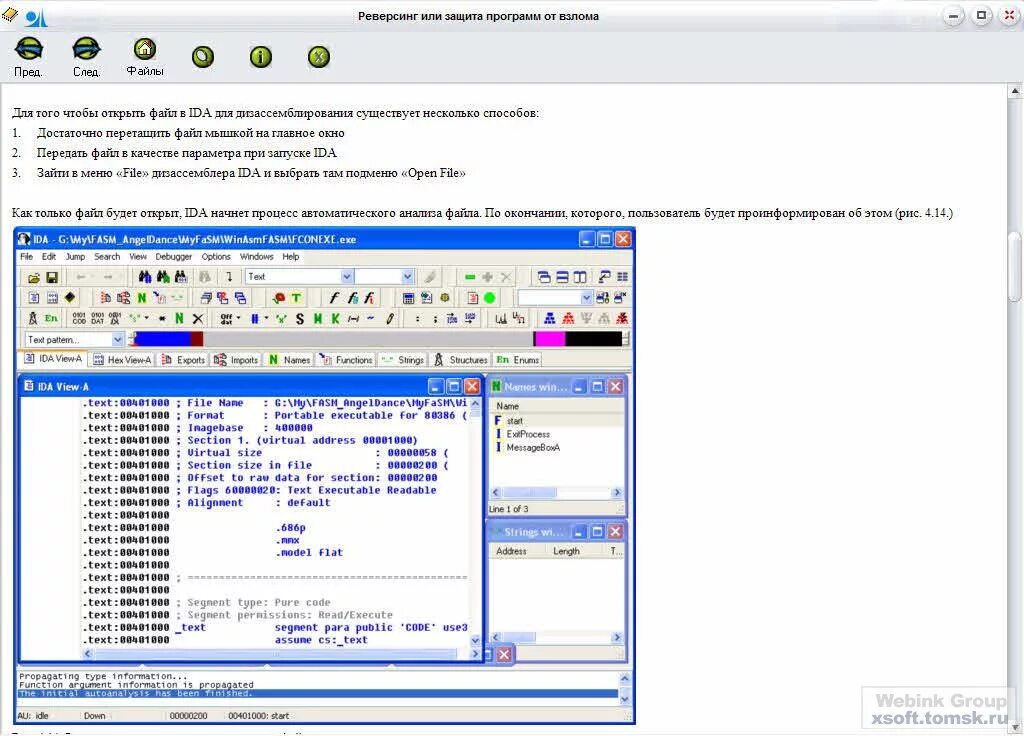Image resolution: width=1024 pixels, height=736 pixels.
Task: Click the save floppy disk icon in IDA
Action: point(52,278)
